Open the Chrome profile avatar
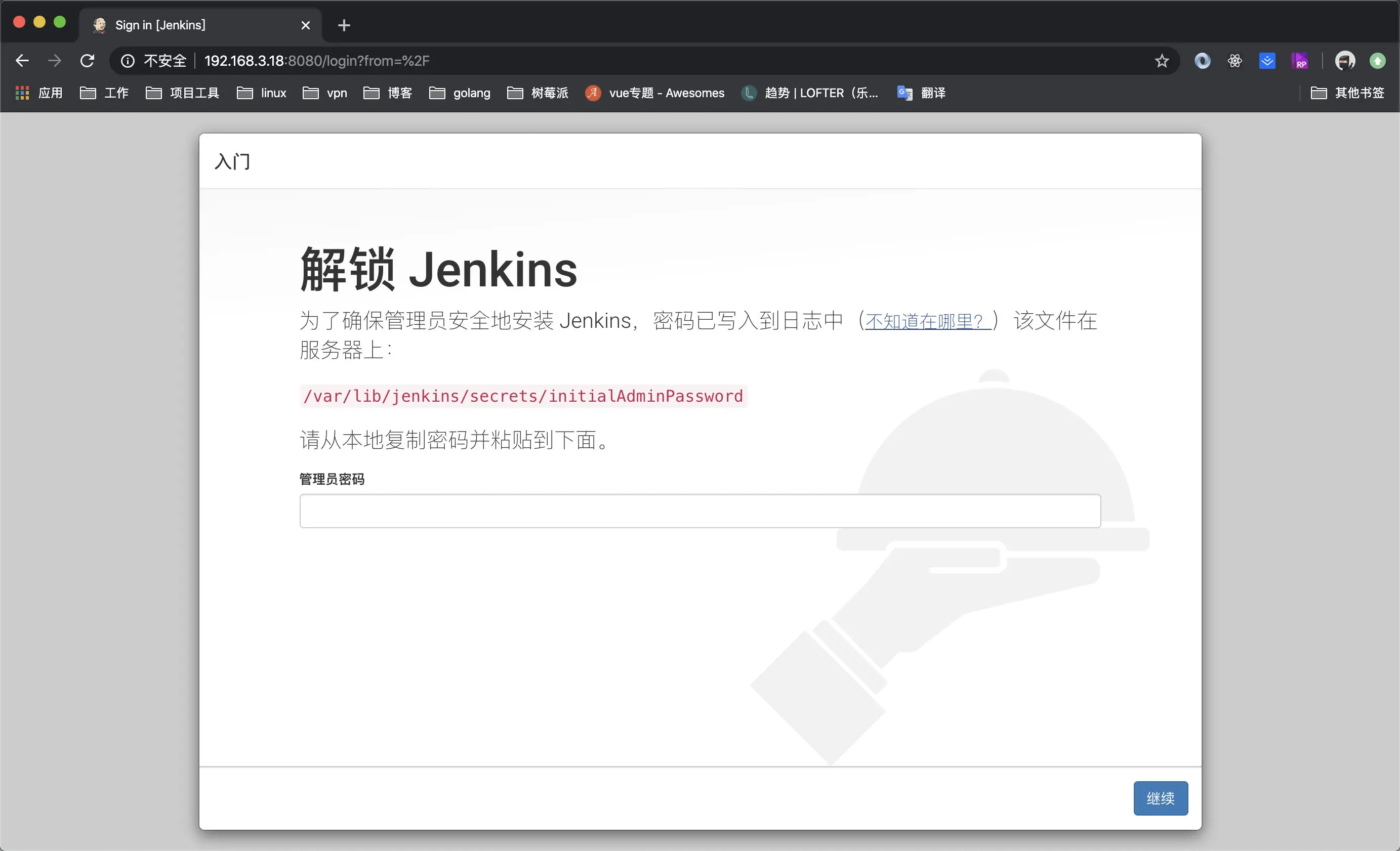Image resolution: width=1400 pixels, height=851 pixels. (x=1345, y=61)
